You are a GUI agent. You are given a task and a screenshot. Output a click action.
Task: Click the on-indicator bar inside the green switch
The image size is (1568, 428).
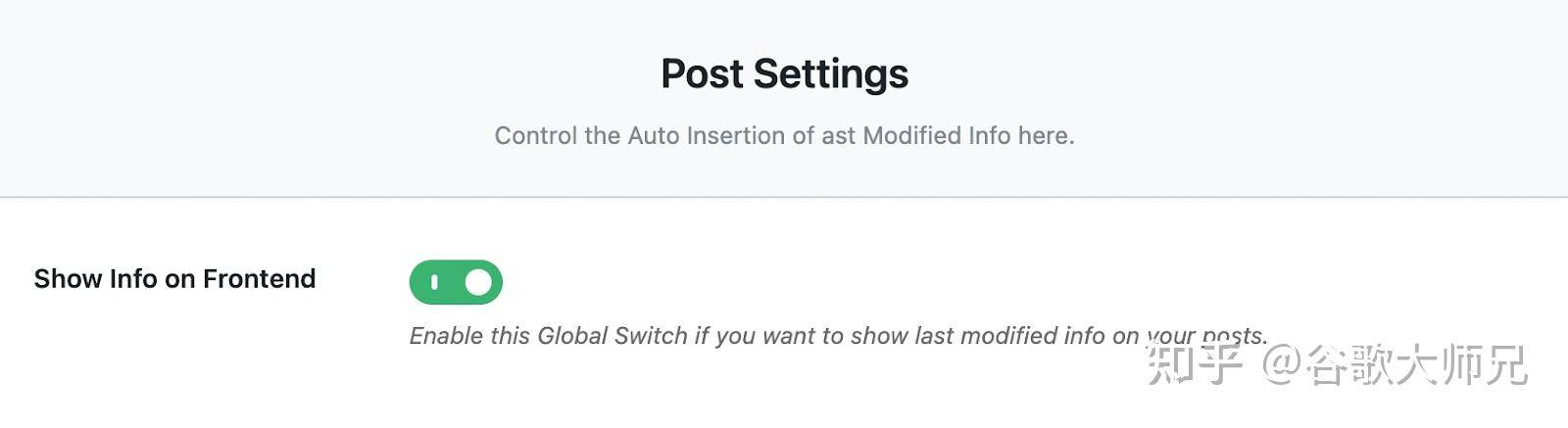point(434,283)
